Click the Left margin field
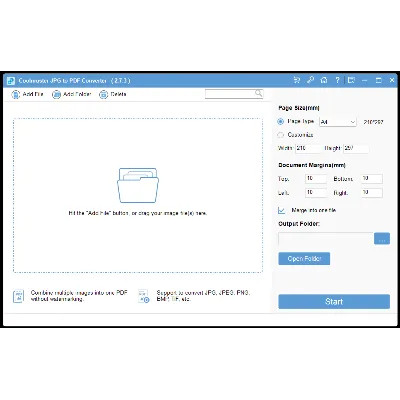400x400 pixels. (x=316, y=192)
